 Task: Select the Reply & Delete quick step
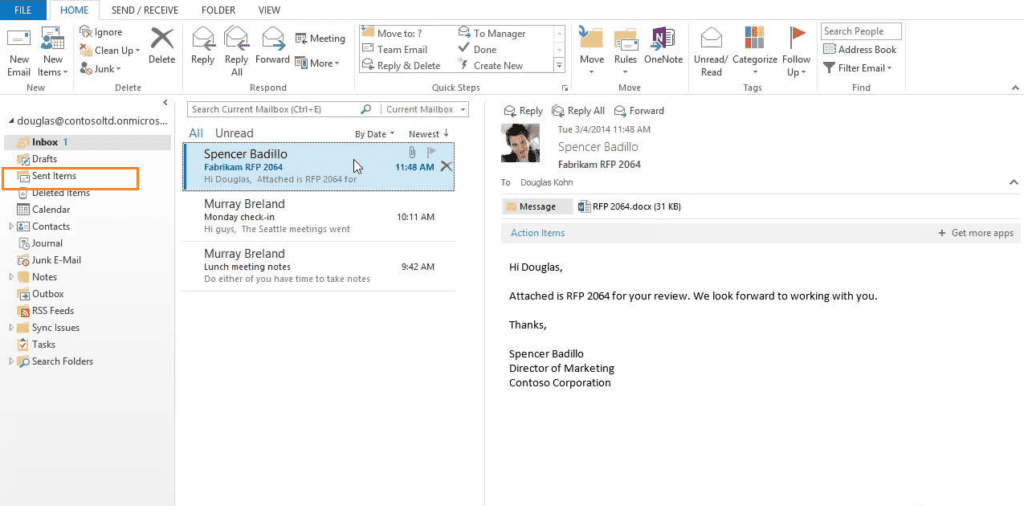pyautogui.click(x=401, y=65)
